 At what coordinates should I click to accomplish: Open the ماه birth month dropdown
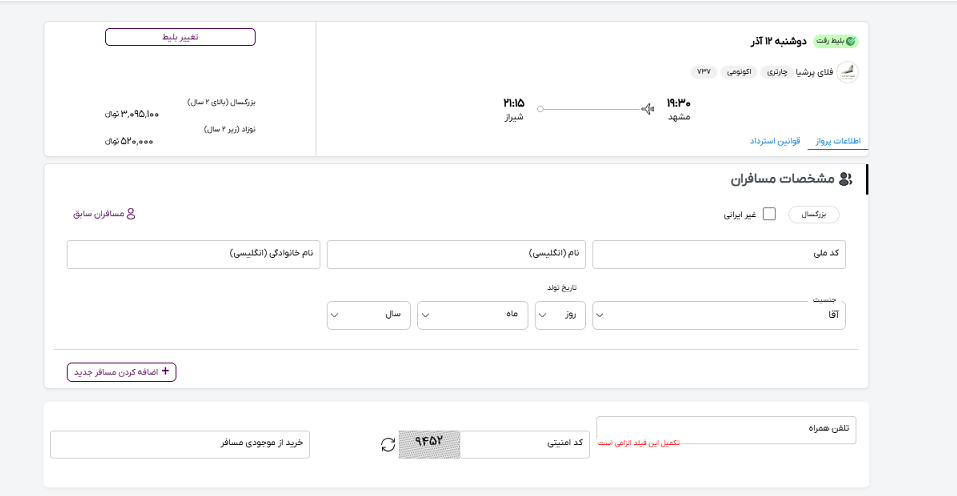coord(472,315)
